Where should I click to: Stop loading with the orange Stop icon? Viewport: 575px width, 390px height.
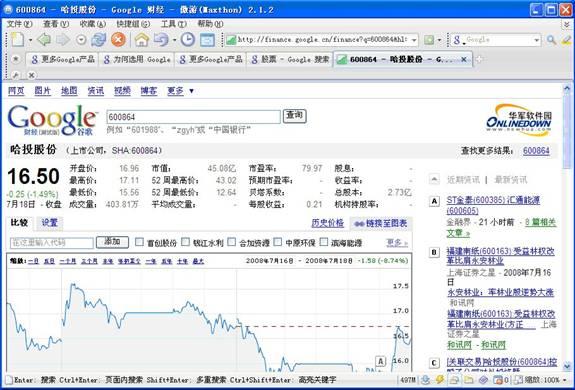[118, 39]
